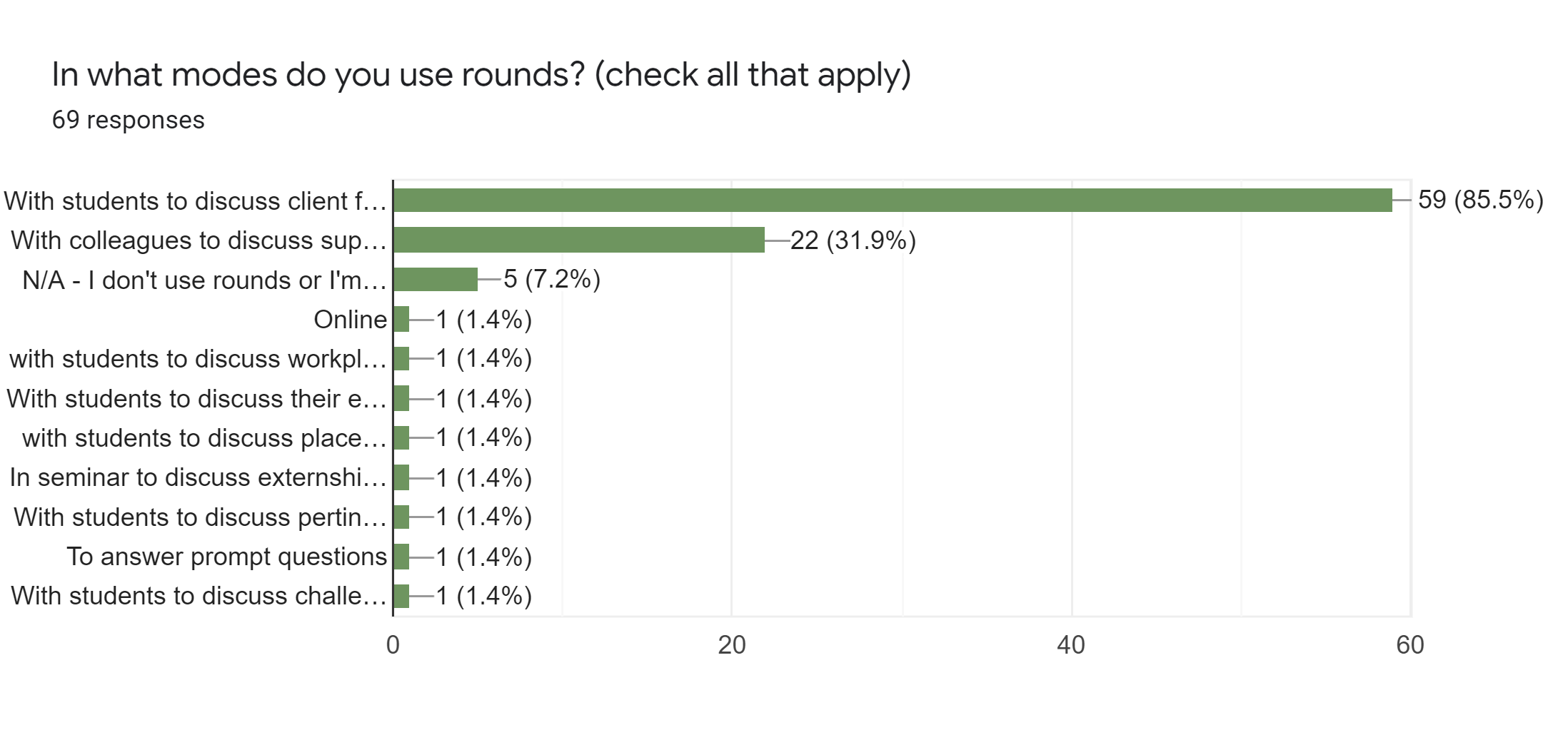Image resolution: width=1568 pixels, height=745 pixels.
Task: Click the 'with students to discuss workpl…' label
Action: pos(198,359)
